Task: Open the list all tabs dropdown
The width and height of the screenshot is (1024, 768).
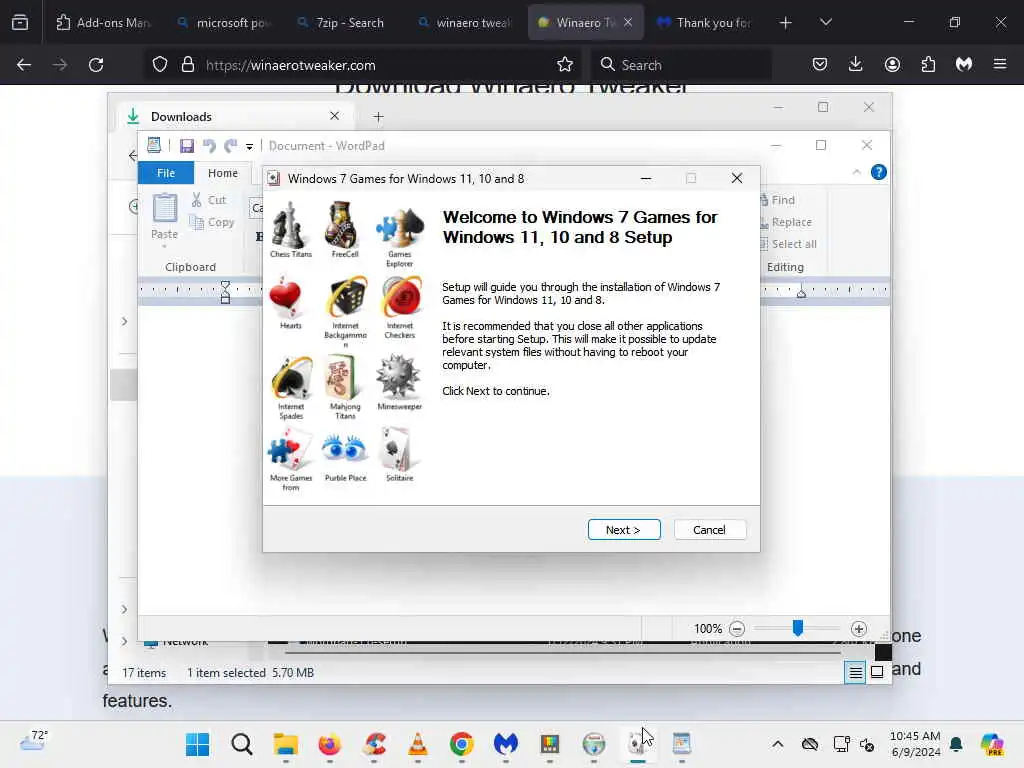Action: [826, 23]
